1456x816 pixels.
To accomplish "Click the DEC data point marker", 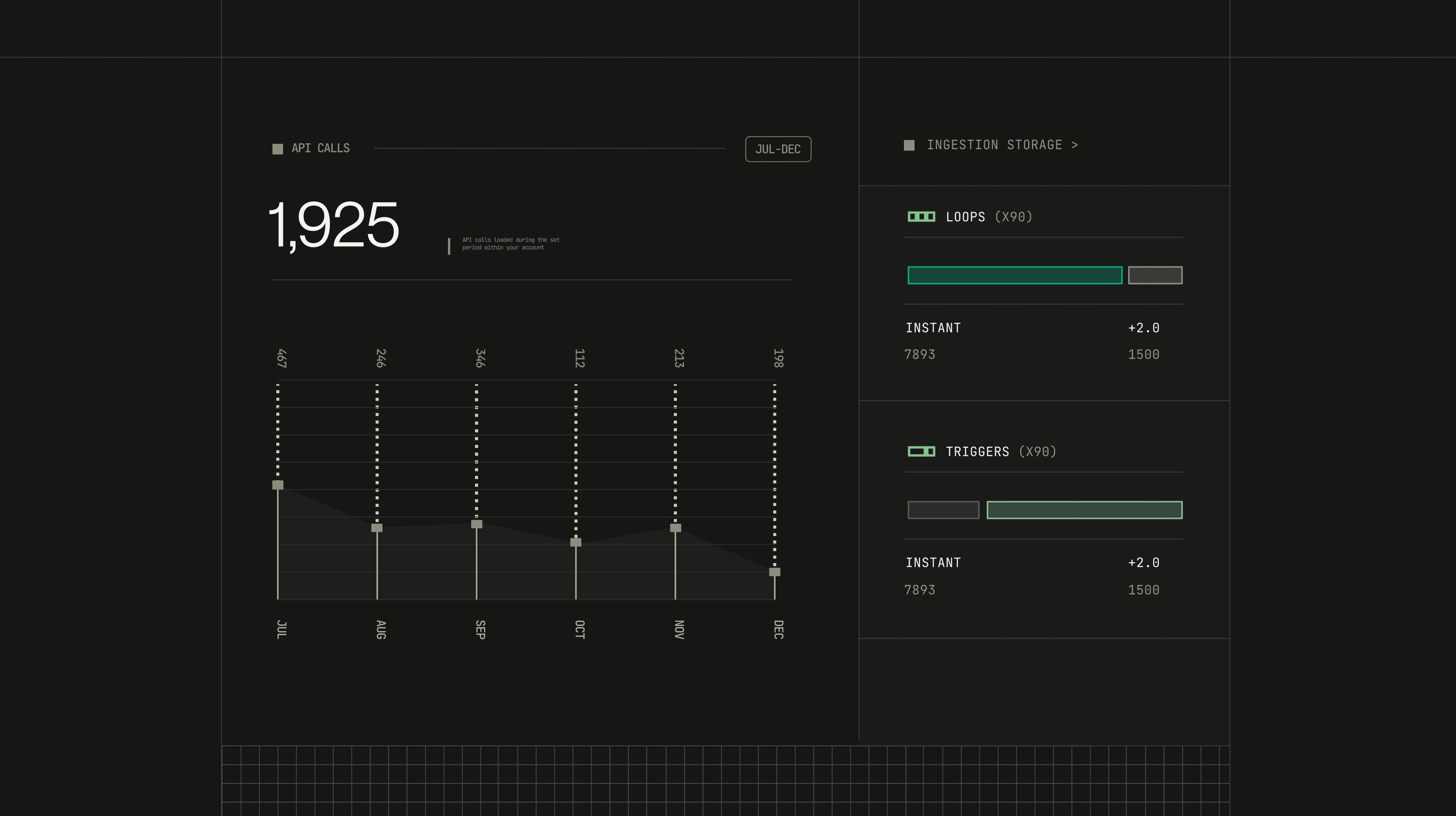I will point(774,572).
